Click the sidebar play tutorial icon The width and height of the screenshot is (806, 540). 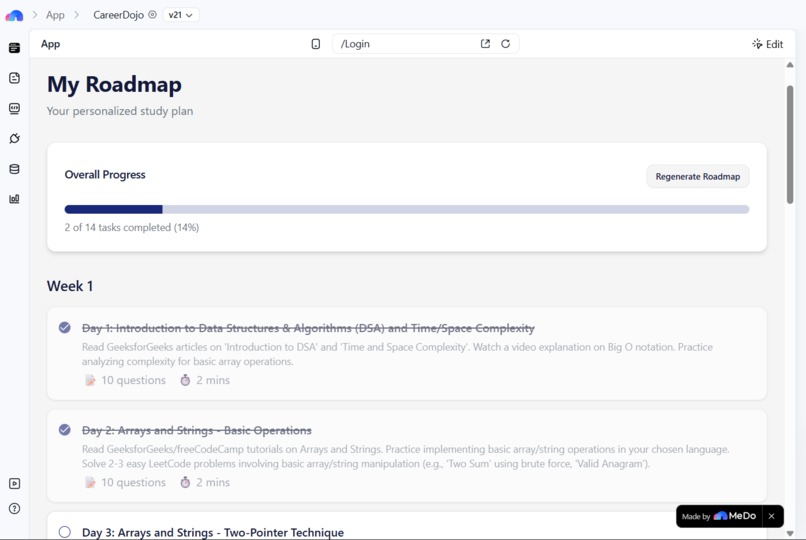(14, 483)
